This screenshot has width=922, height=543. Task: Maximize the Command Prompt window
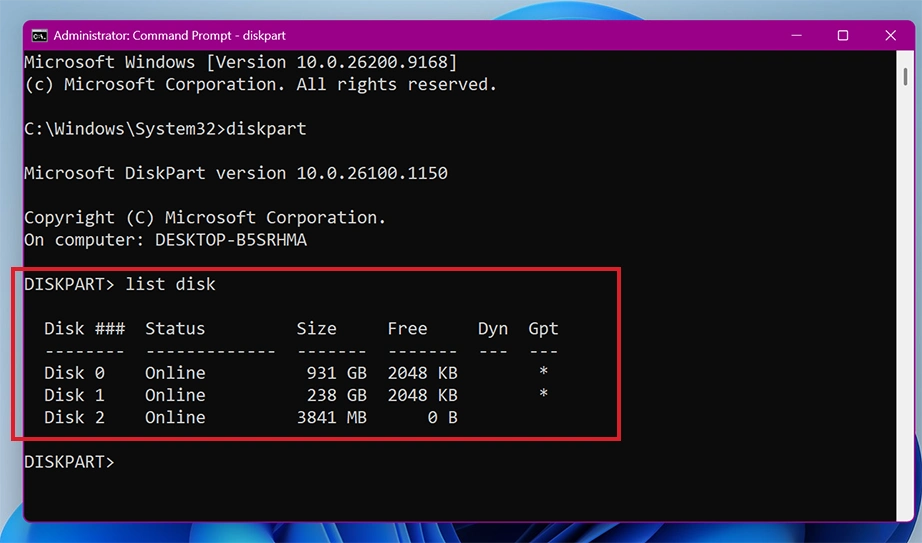(843, 35)
